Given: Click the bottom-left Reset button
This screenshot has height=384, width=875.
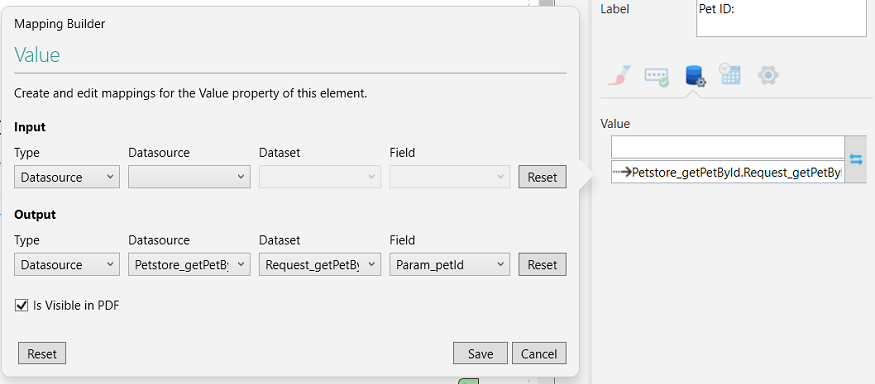Looking at the screenshot, I should point(42,353).
